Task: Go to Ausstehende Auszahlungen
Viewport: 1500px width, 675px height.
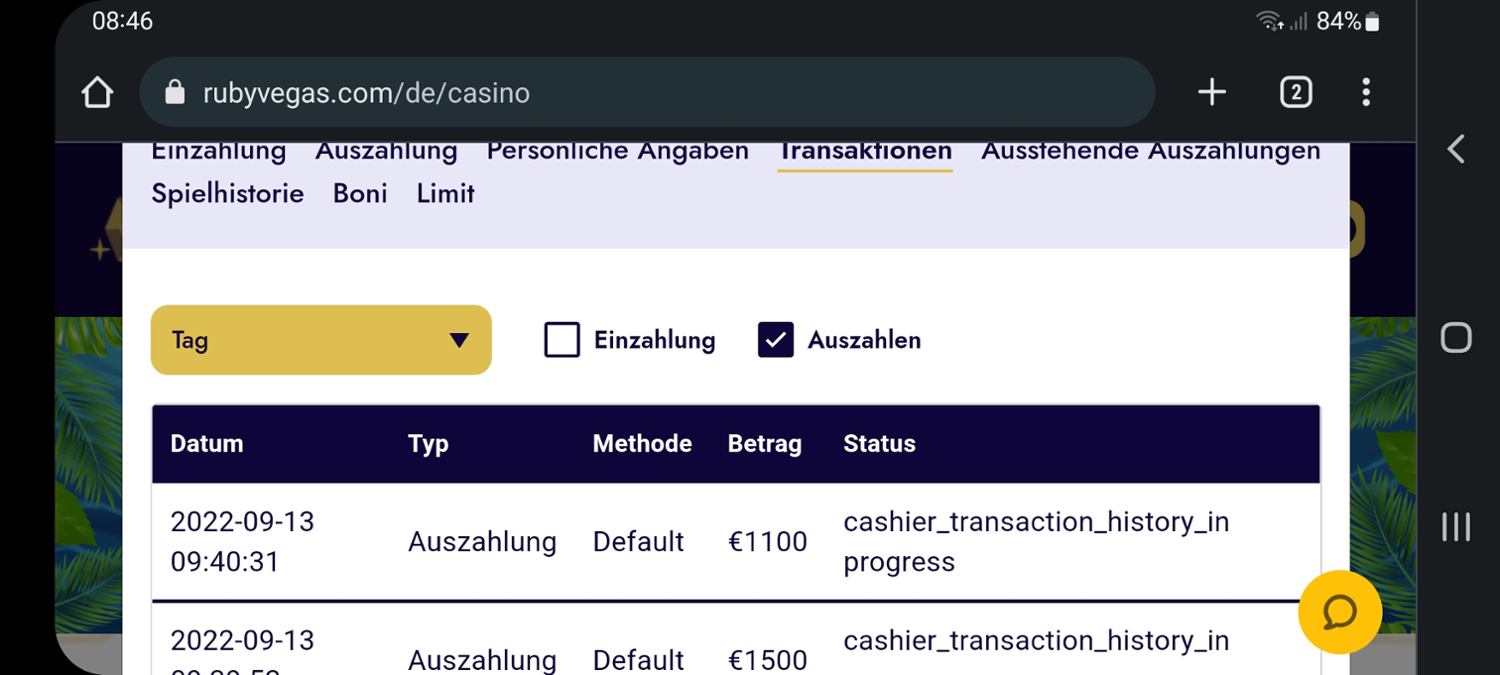Action: pos(1150,152)
